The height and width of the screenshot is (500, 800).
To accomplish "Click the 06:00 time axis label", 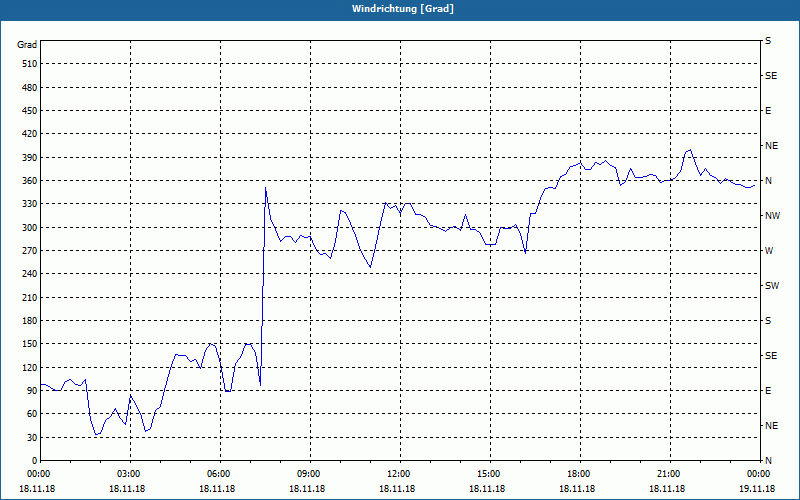I will [218, 474].
